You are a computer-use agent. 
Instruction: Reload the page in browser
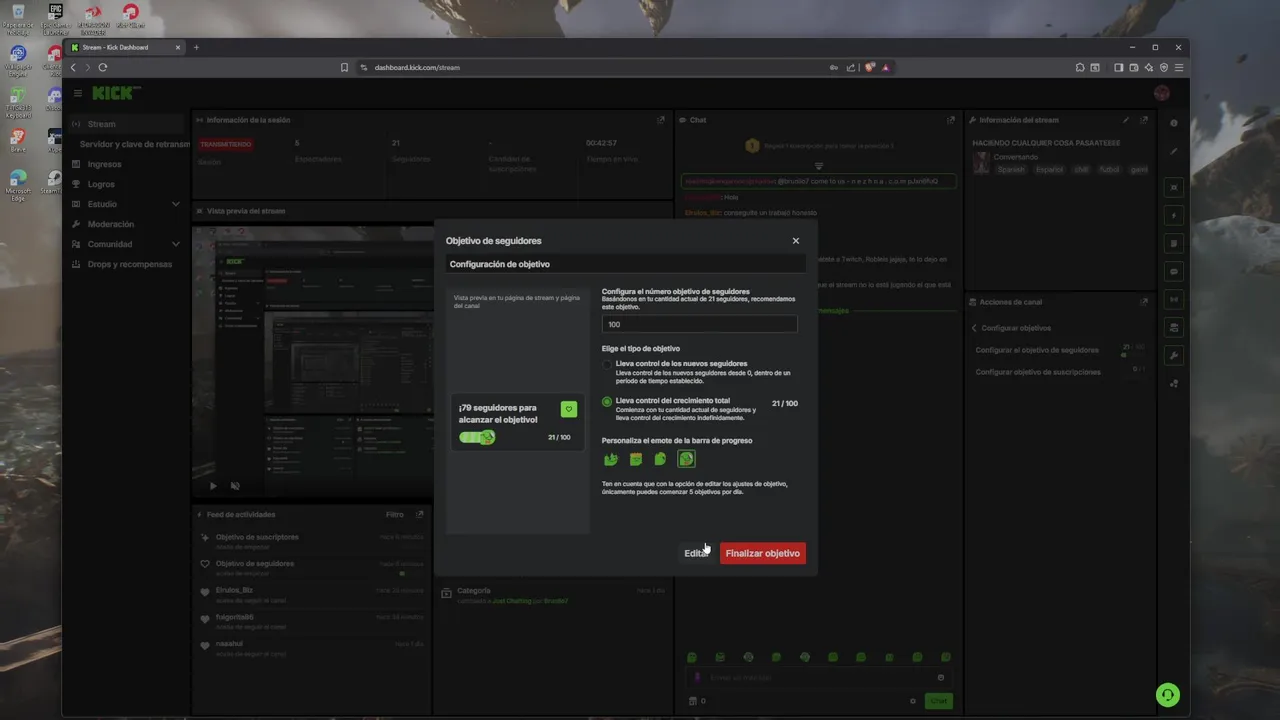pos(102,67)
